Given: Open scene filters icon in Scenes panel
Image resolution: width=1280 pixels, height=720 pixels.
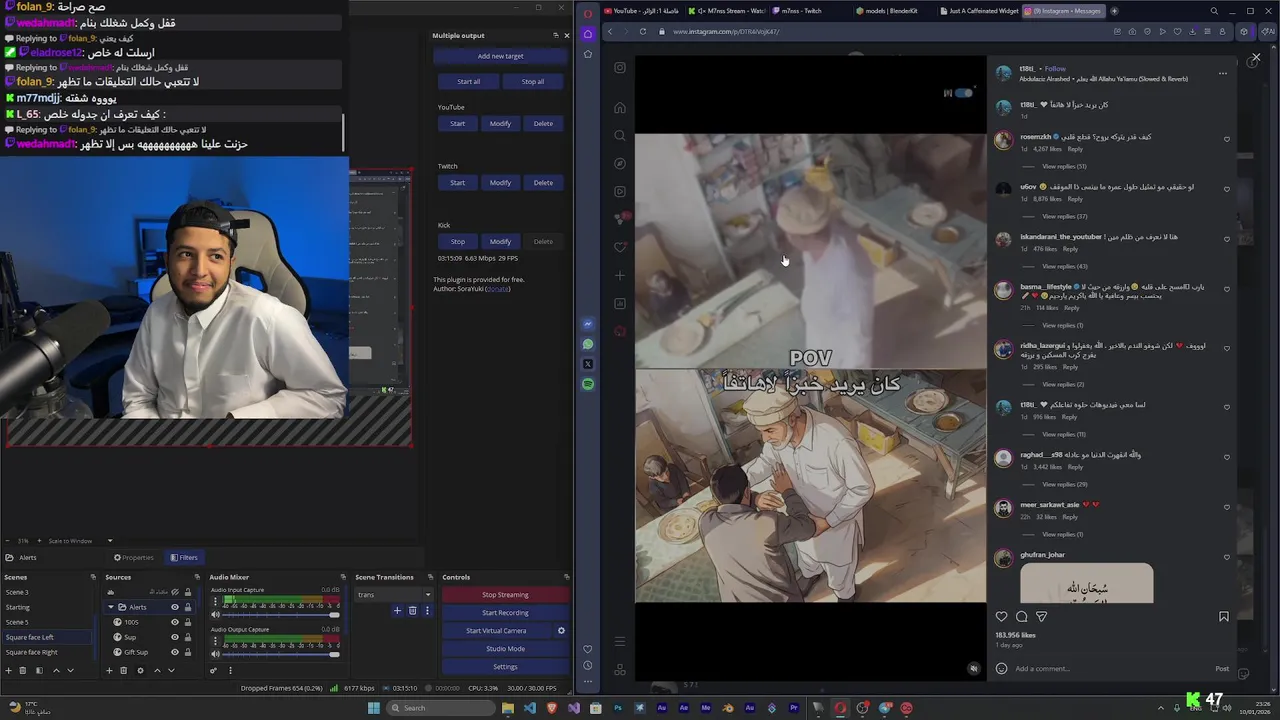Looking at the screenshot, I should coord(39,670).
